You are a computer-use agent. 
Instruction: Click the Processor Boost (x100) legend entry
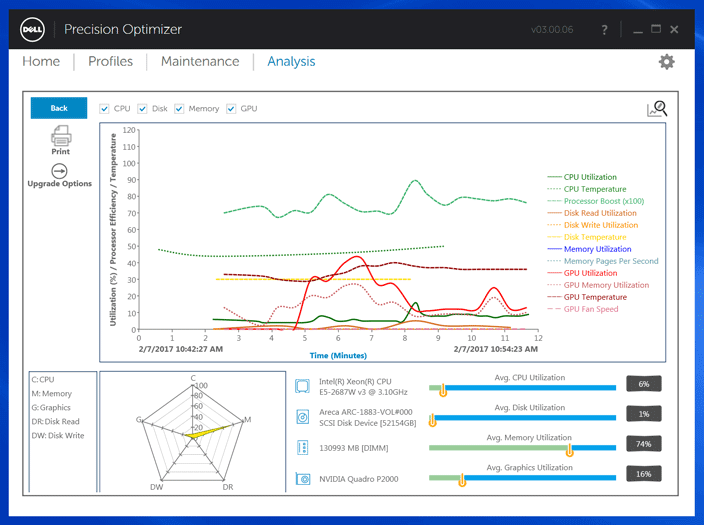point(596,201)
